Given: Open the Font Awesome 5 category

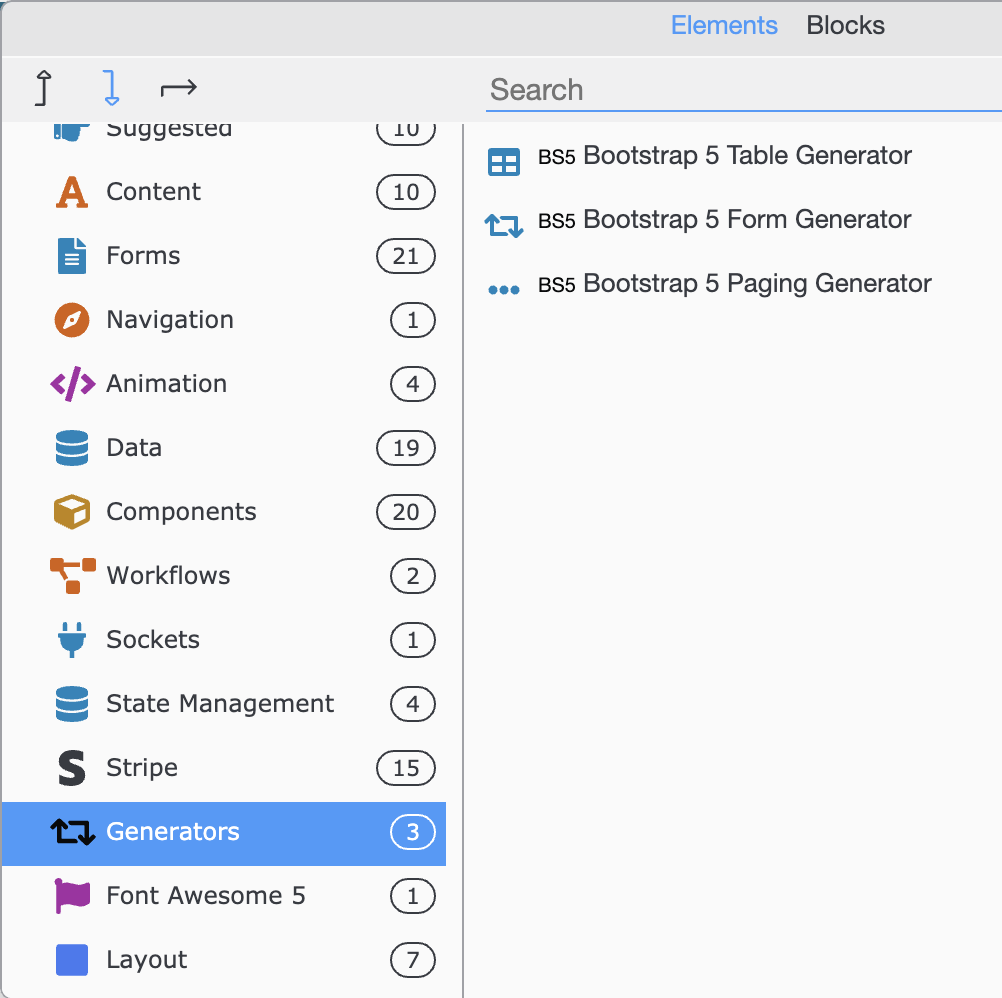Looking at the screenshot, I should [224, 896].
